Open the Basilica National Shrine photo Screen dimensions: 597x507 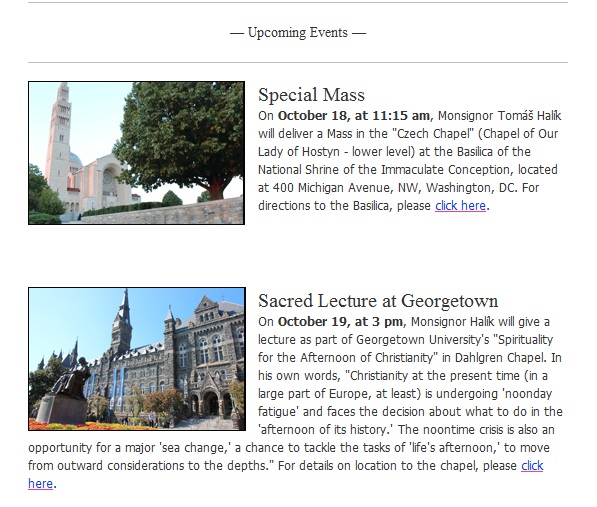[x=136, y=153]
